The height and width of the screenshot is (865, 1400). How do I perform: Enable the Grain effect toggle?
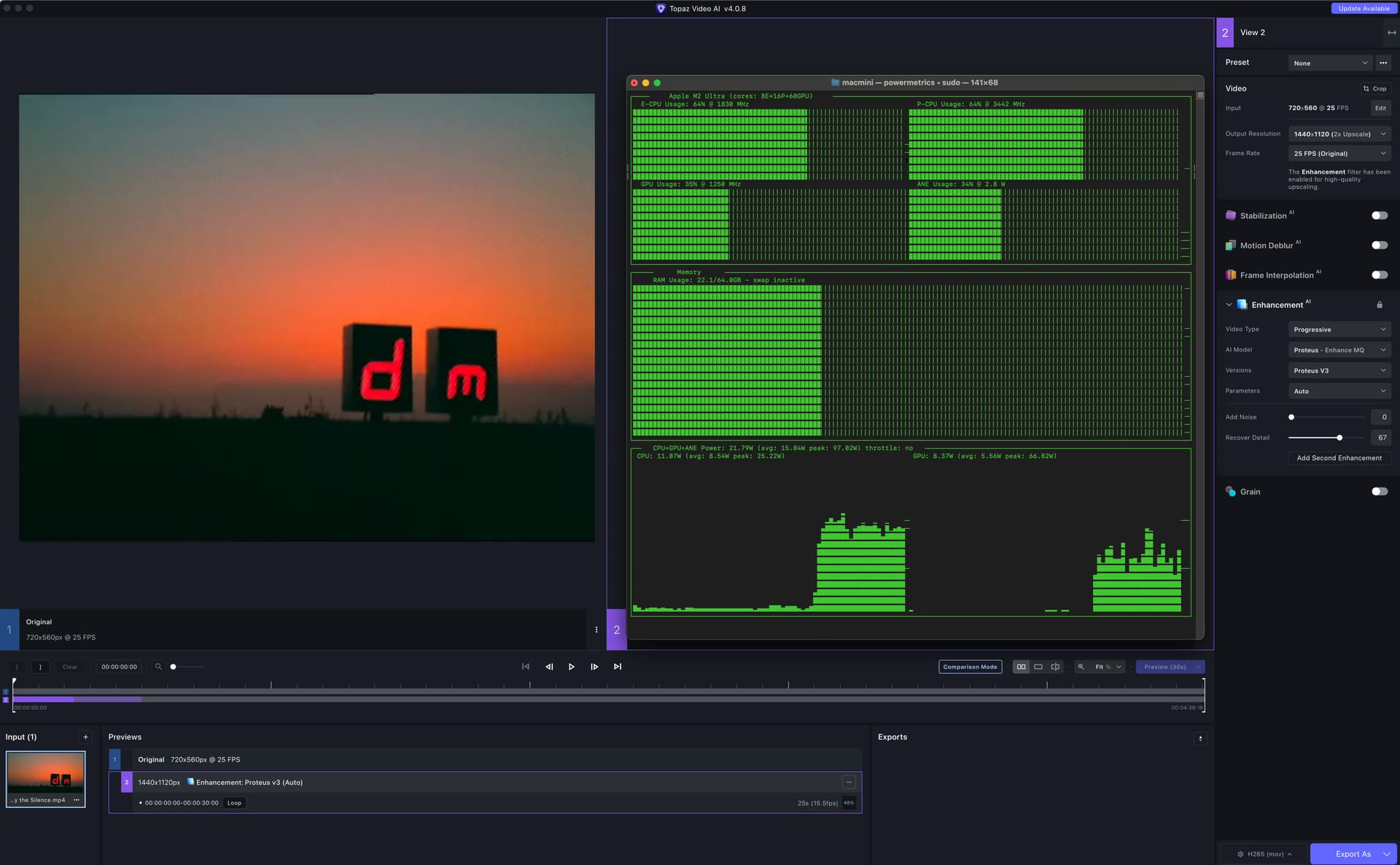point(1379,491)
